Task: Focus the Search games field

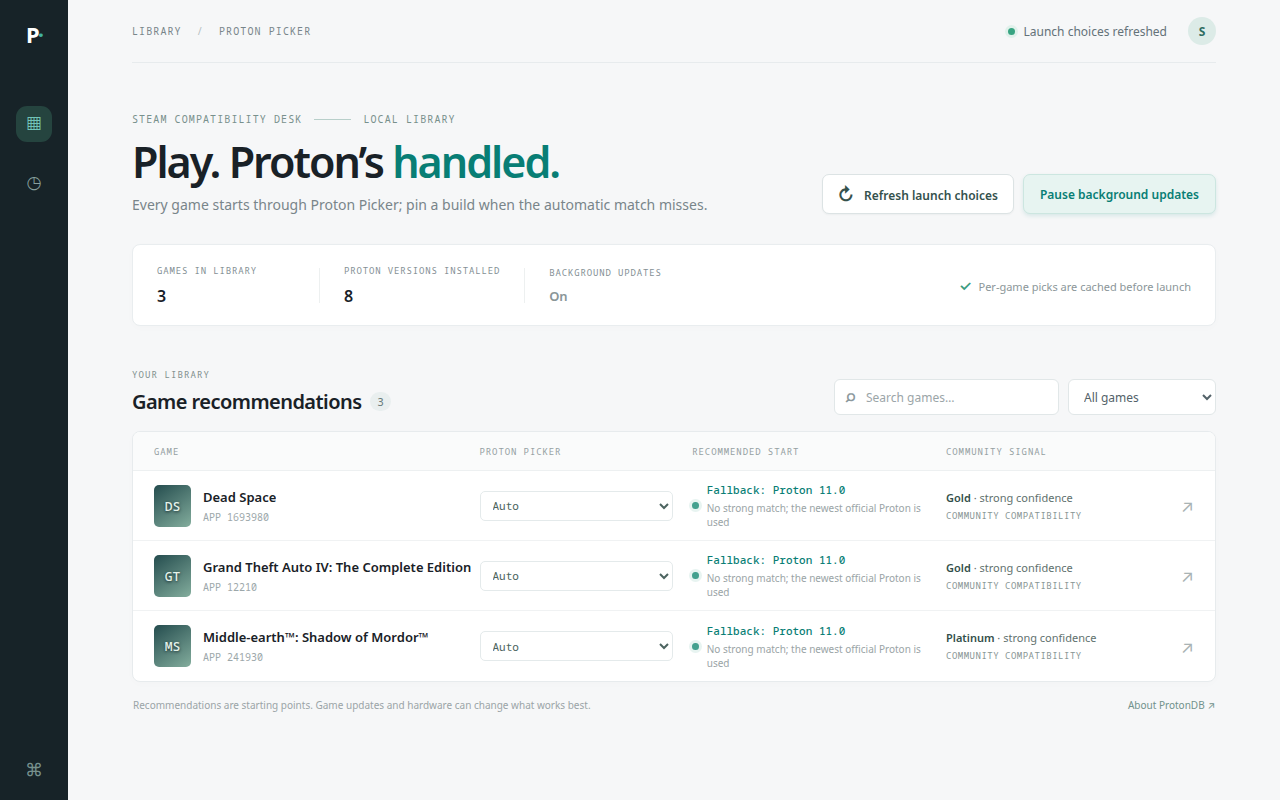Action: [946, 397]
